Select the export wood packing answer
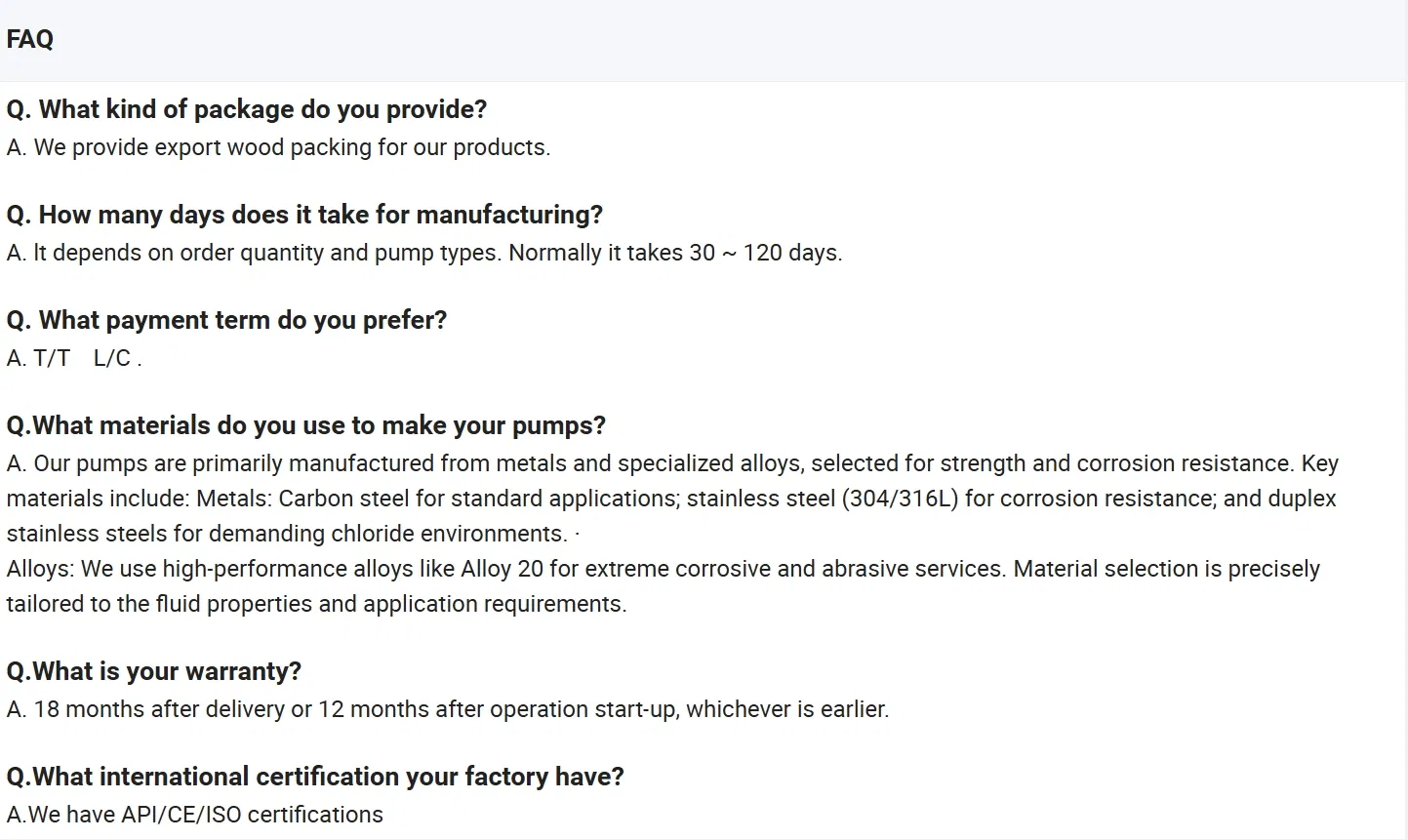Image resolution: width=1408 pixels, height=840 pixels. [x=278, y=147]
